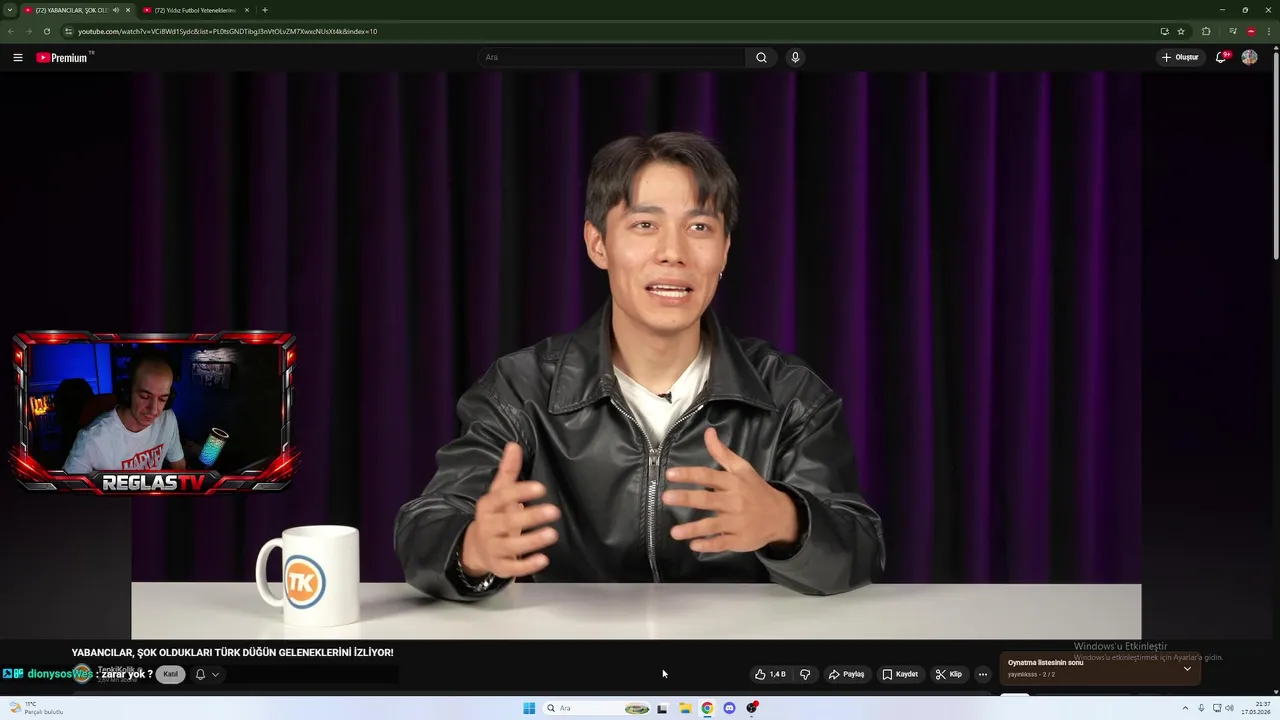Open the YouTube hamburger guide menu
This screenshot has width=1280, height=720.
click(17, 57)
